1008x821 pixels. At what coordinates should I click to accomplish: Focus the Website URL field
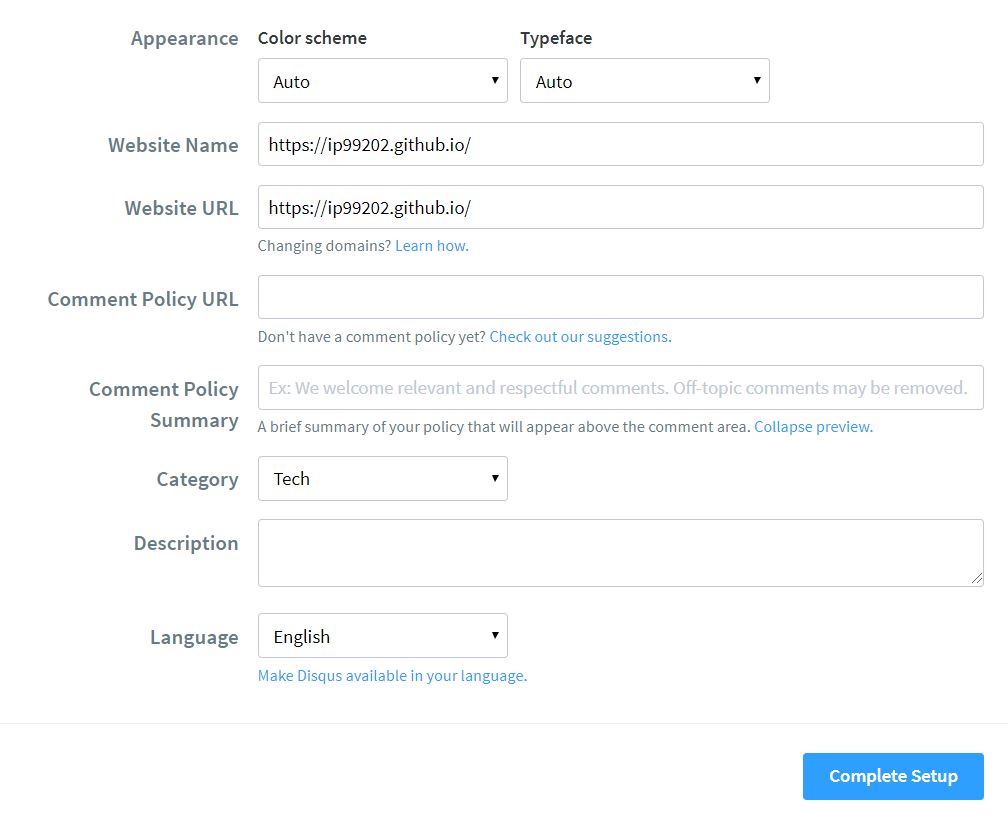[620, 207]
